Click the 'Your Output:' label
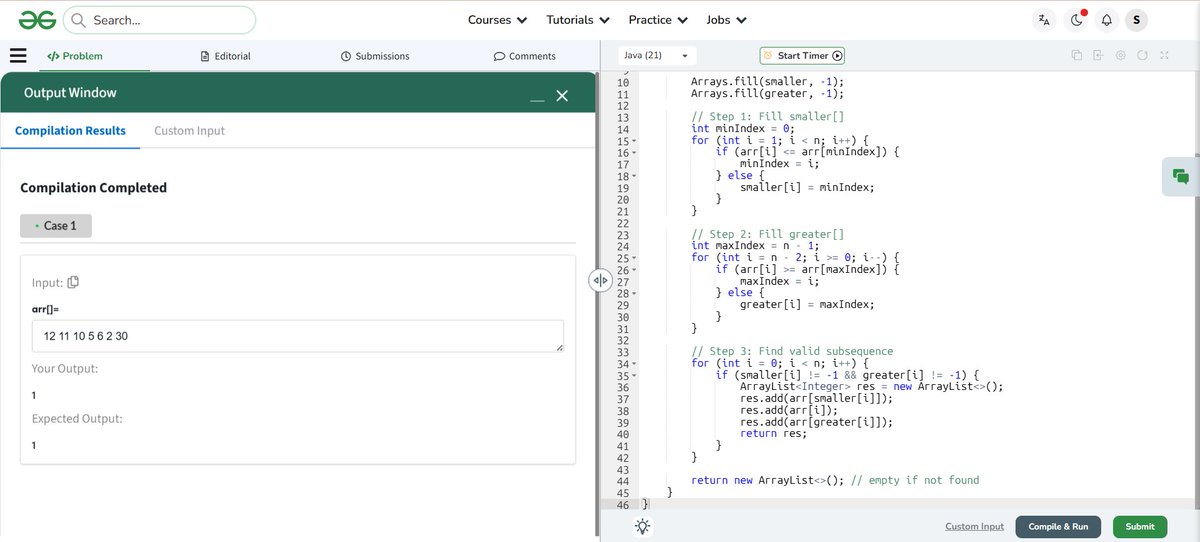1200x542 pixels. [65, 369]
